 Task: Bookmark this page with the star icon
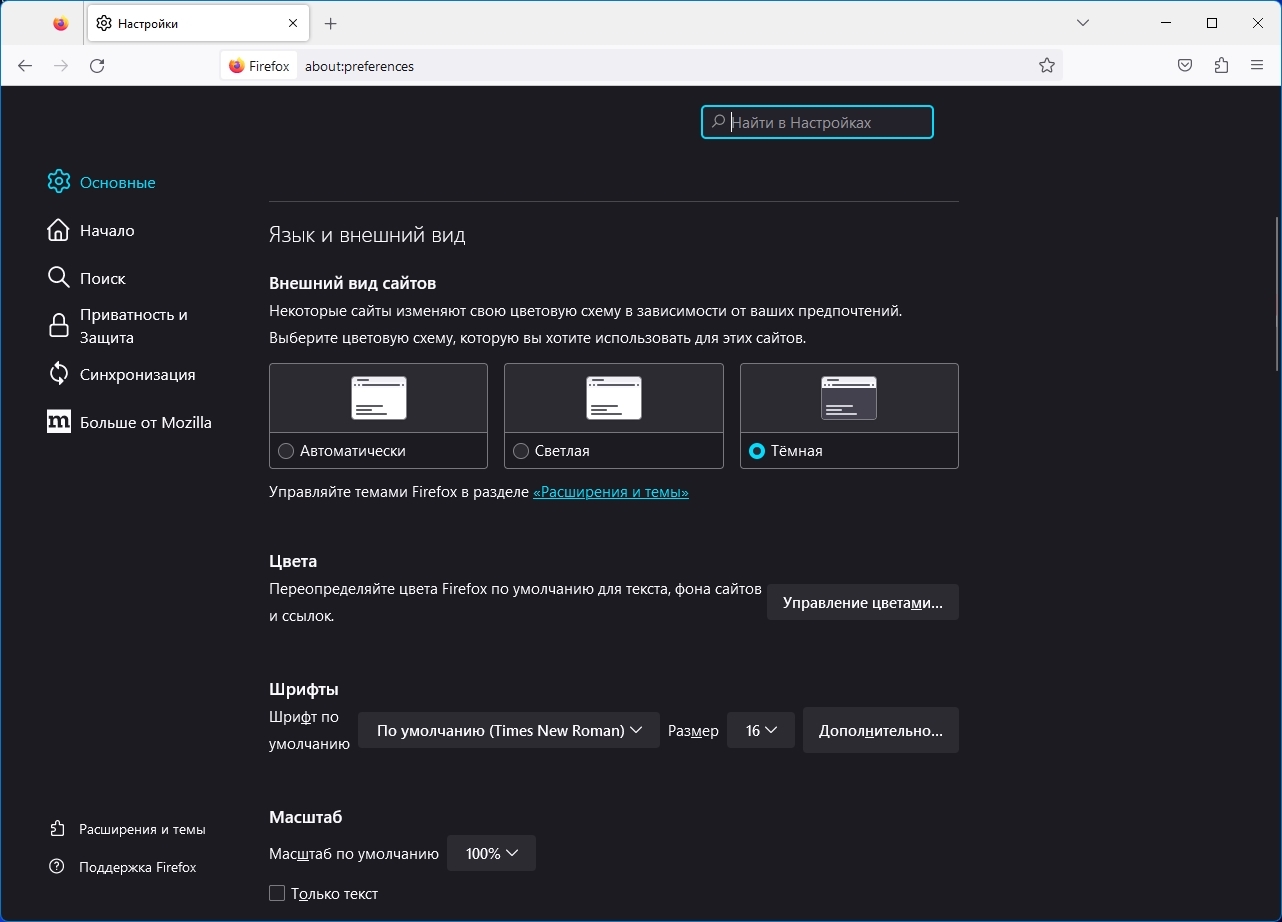[1047, 66]
